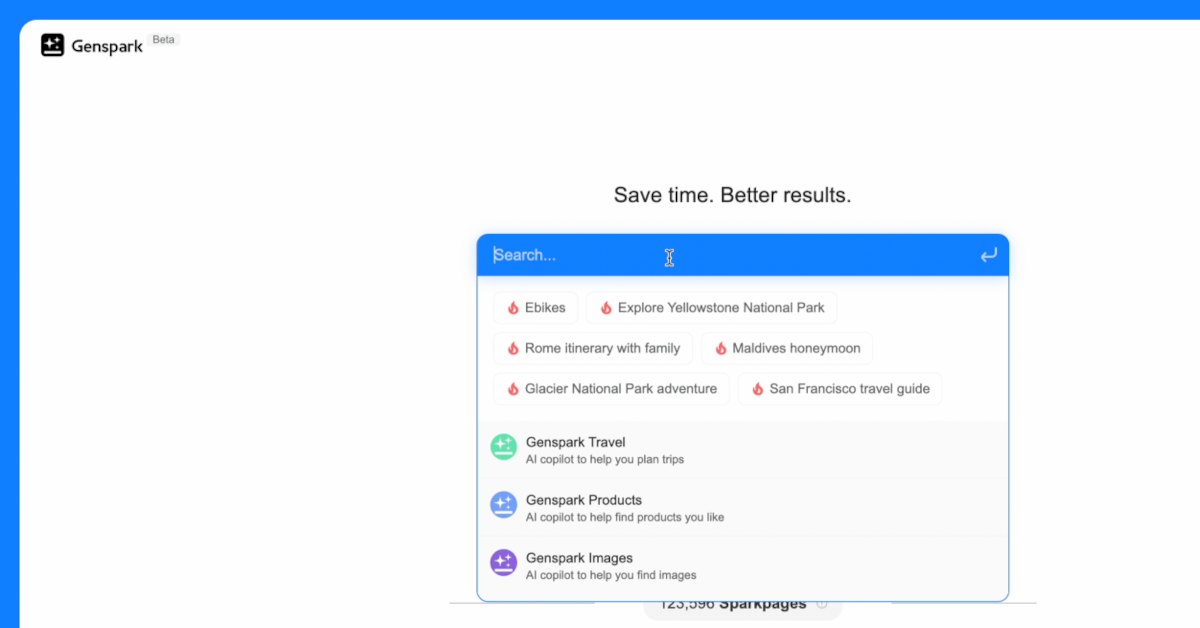Image resolution: width=1200 pixels, height=628 pixels.
Task: Pick Rome itinerary with family suggestion
Action: tap(592, 348)
